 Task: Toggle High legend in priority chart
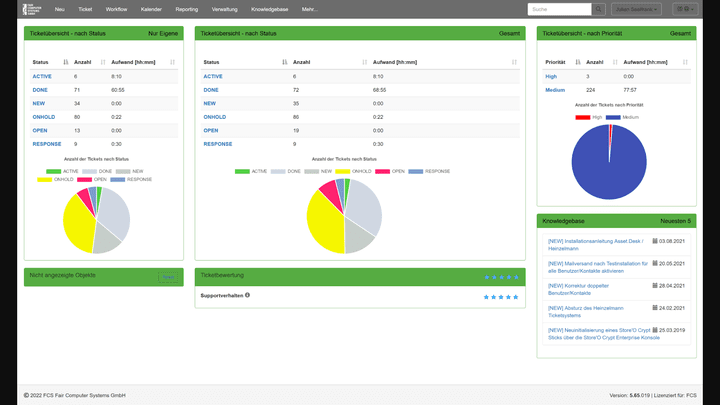[x=590, y=117]
